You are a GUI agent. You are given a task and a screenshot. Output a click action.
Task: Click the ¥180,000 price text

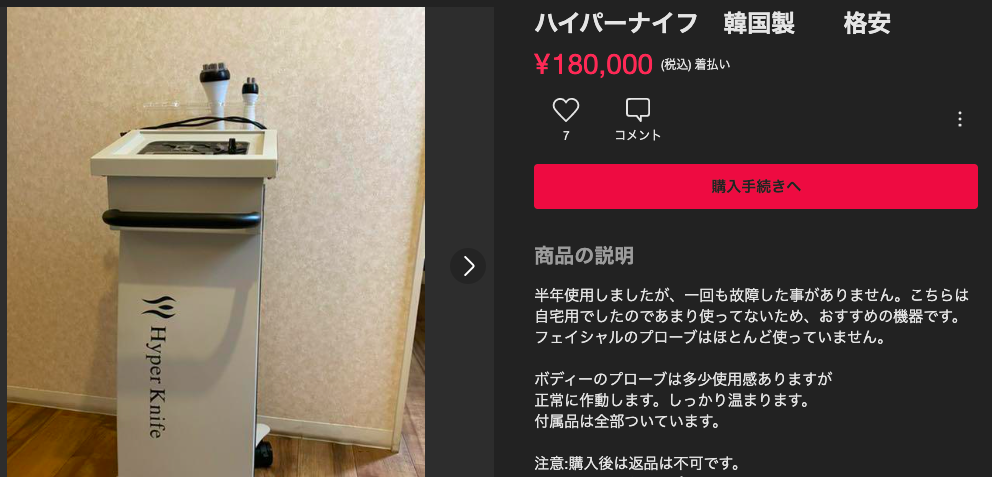pyautogui.click(x=593, y=65)
